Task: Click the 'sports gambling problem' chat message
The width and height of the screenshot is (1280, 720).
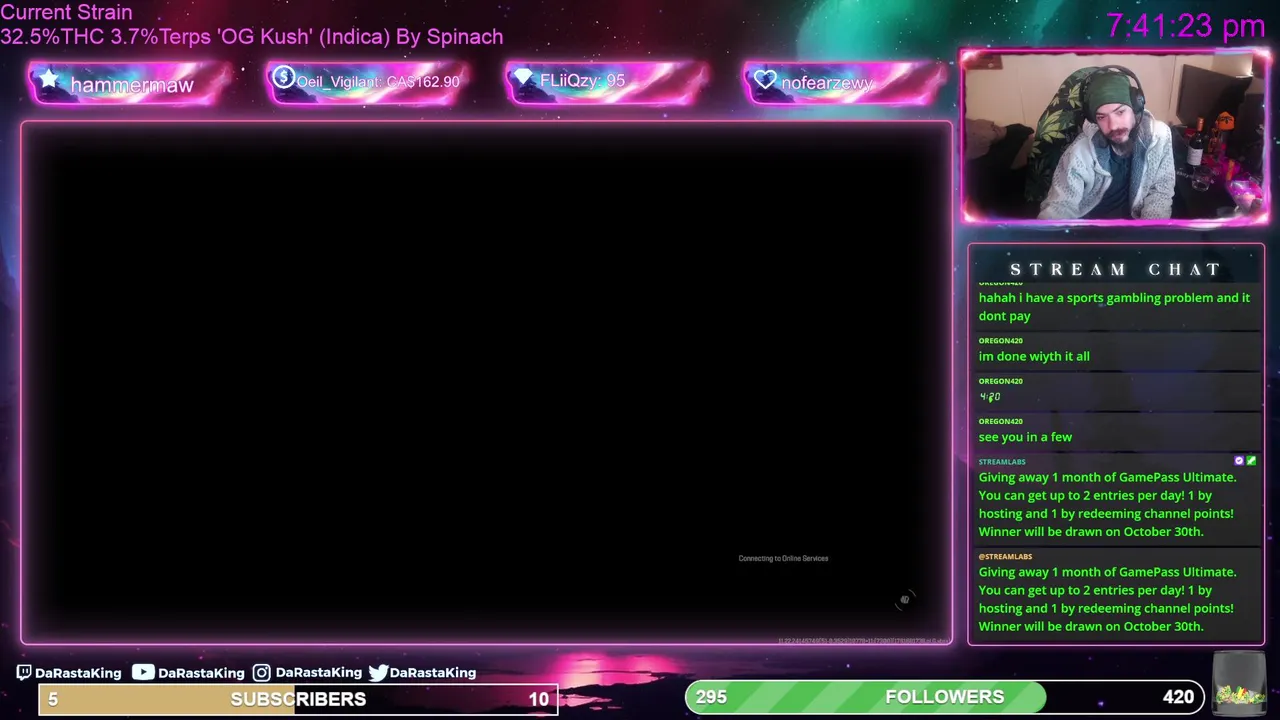Action: coord(1114,306)
